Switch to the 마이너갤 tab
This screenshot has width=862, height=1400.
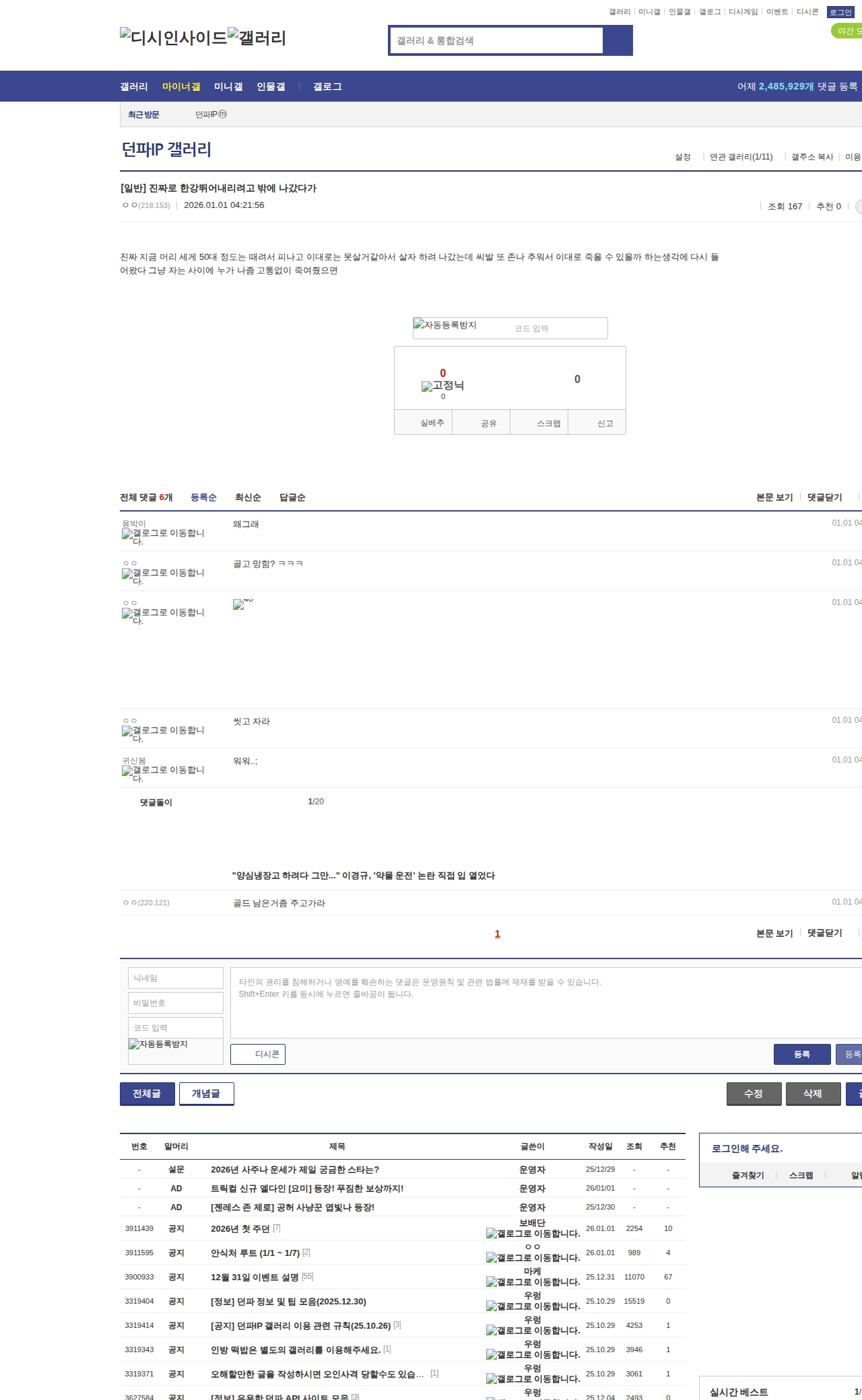(181, 86)
